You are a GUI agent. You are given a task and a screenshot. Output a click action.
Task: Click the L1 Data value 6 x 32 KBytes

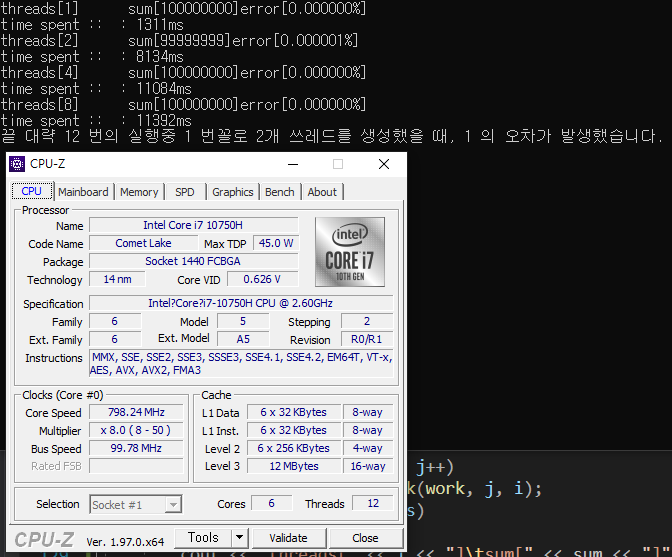294,412
